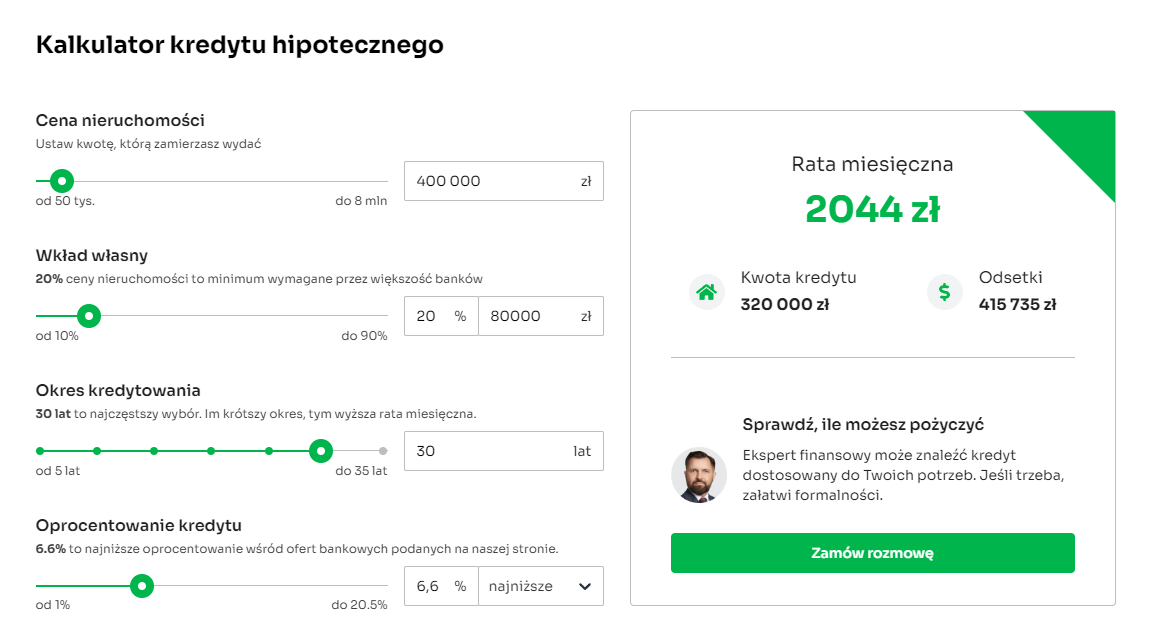Screen dimensions: 1150x637
Task: Click the green corner ribbon on the result card
Action: [x=1085, y=140]
